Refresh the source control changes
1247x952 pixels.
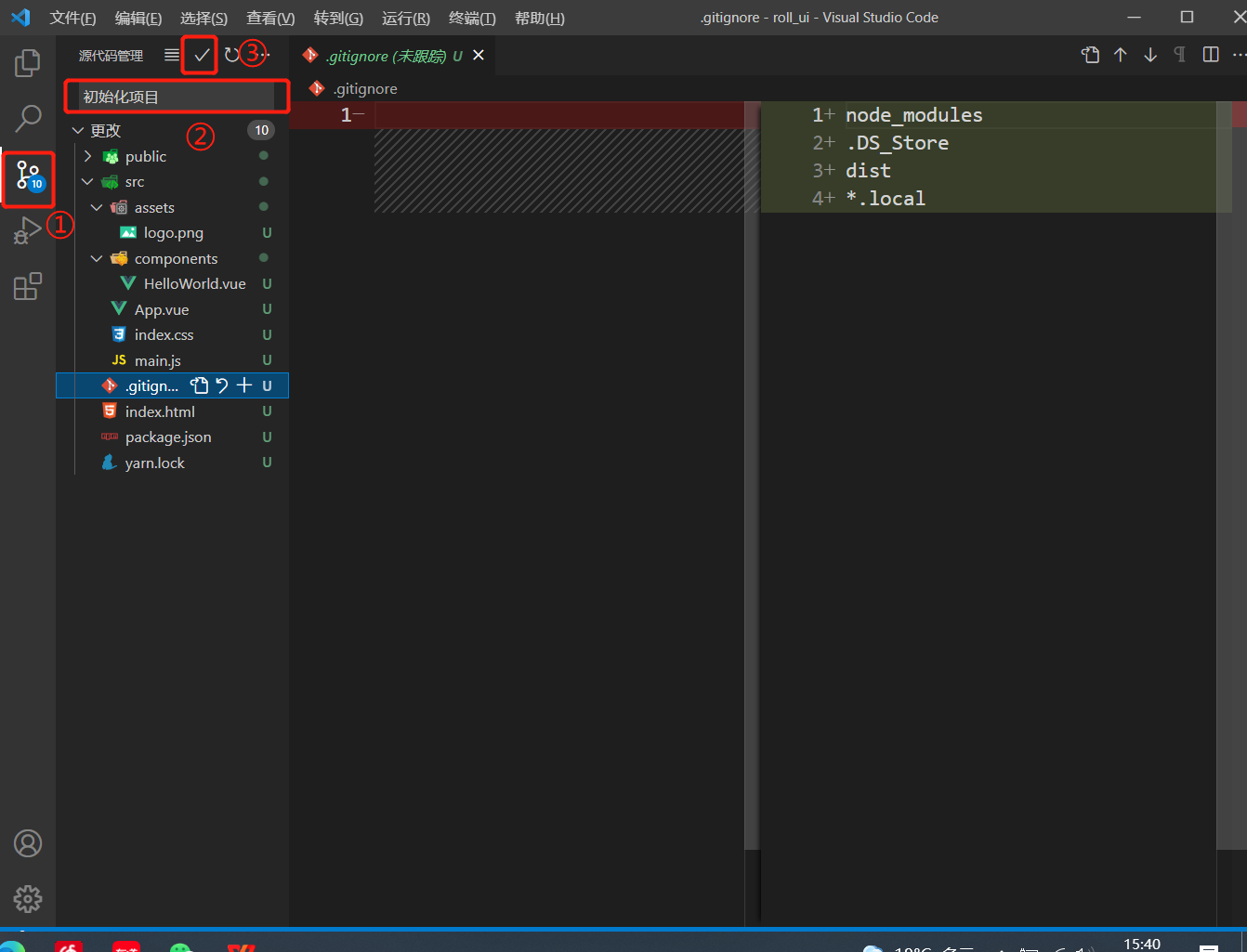[x=231, y=56]
